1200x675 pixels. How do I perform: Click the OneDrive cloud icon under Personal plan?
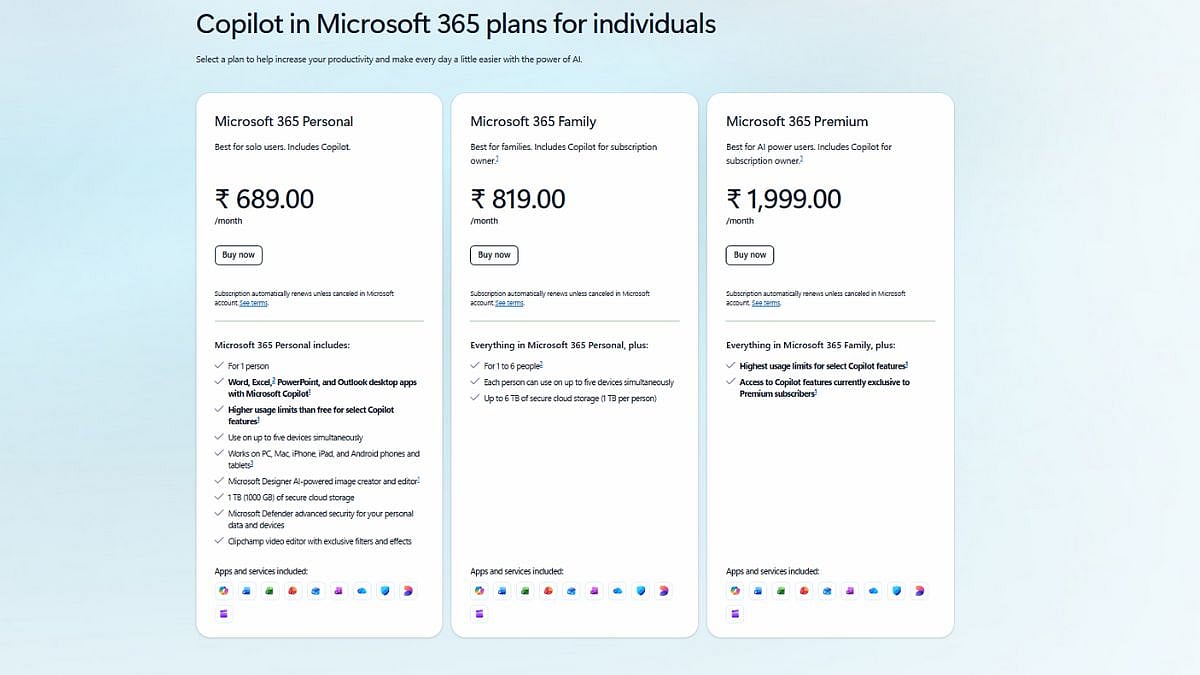361,590
